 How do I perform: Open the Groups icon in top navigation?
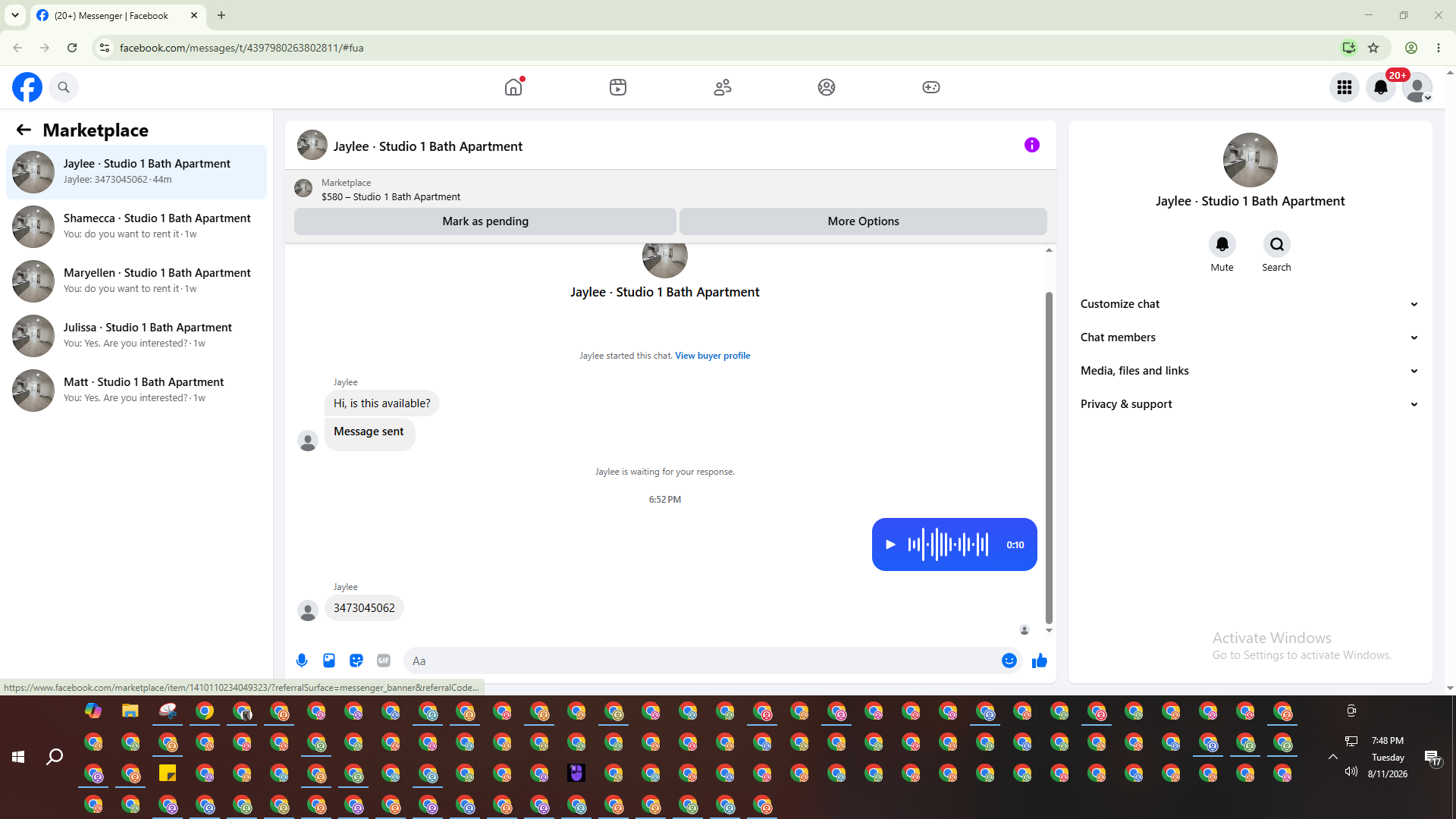click(x=827, y=87)
